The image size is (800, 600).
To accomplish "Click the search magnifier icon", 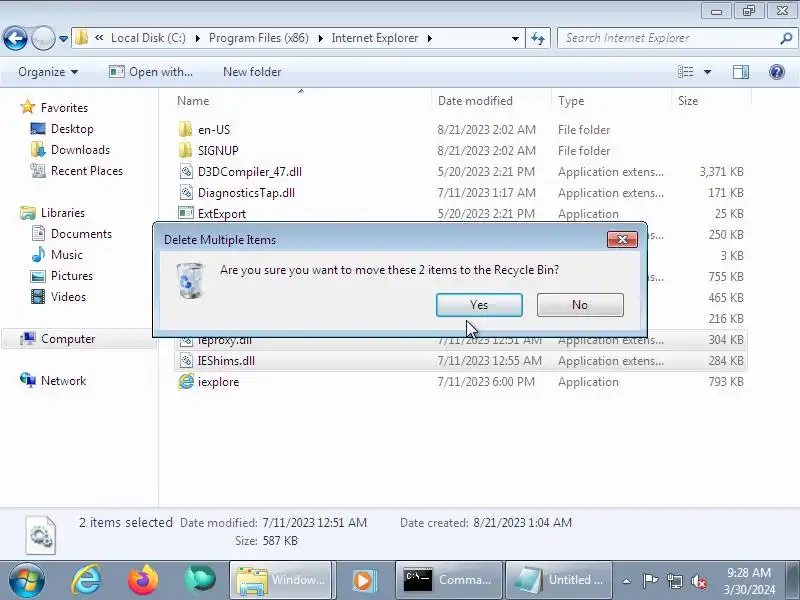I will pos(786,38).
